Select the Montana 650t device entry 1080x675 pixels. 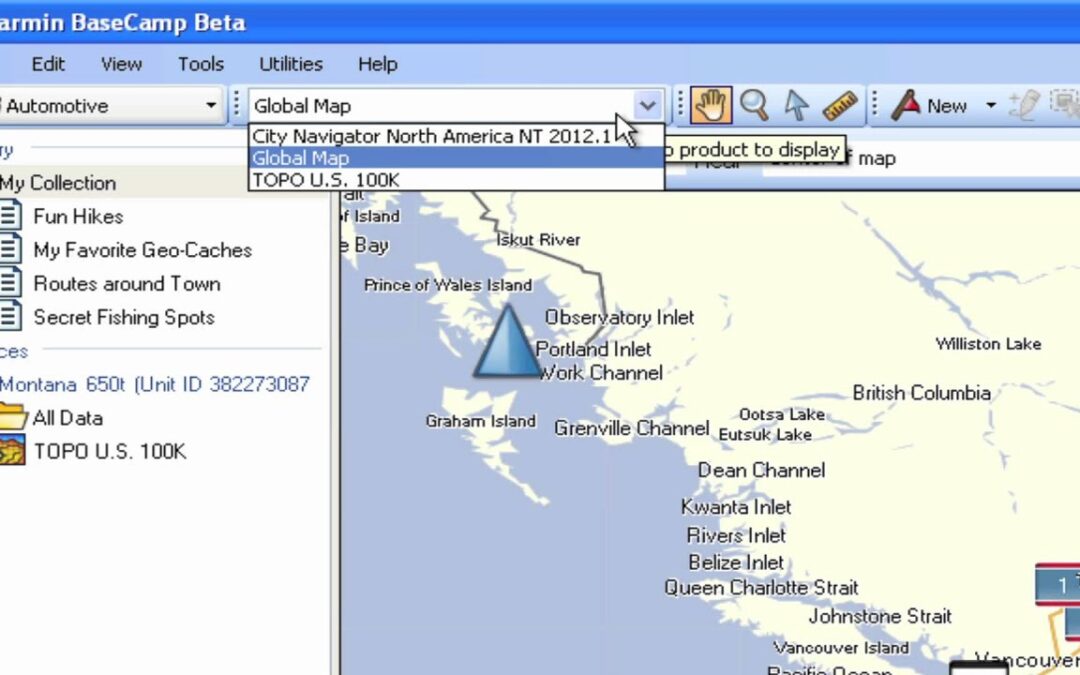point(155,384)
